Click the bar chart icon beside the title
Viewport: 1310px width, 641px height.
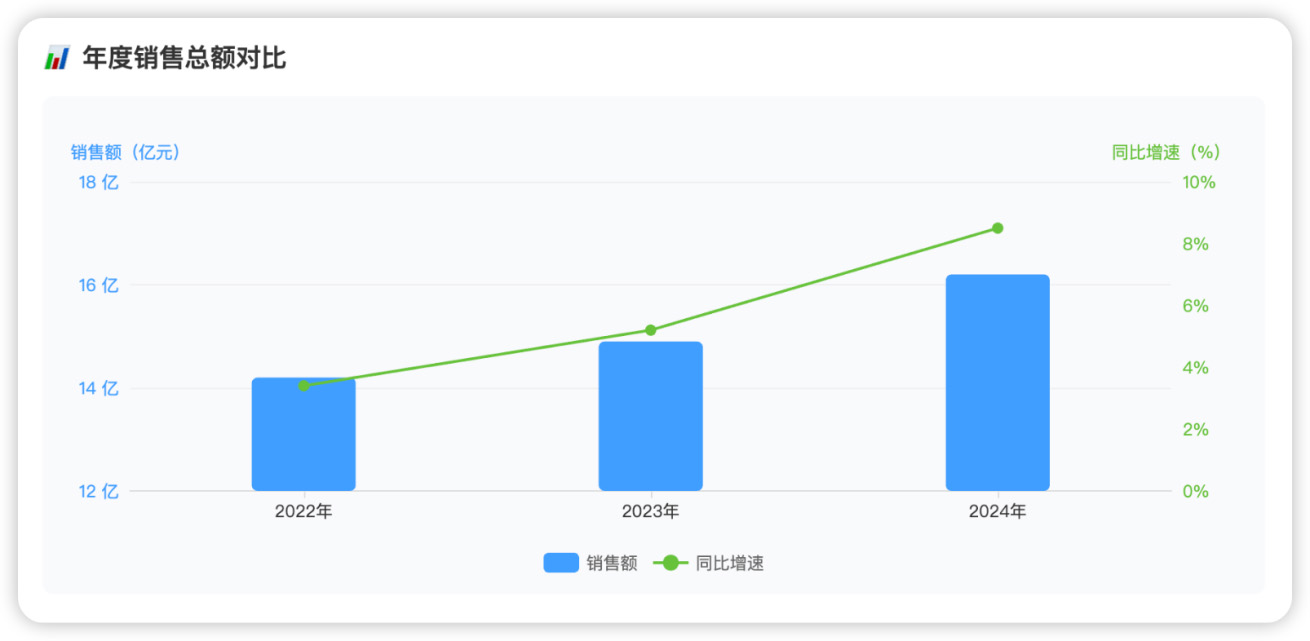(56, 58)
